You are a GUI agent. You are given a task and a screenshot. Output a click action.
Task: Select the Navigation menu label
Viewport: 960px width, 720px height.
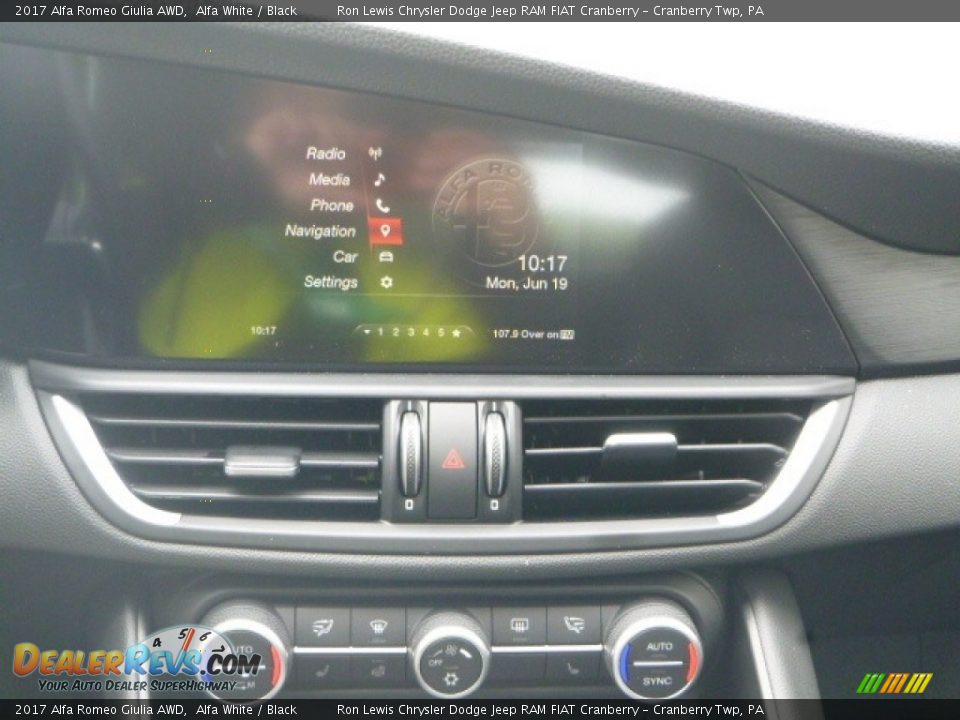[320, 231]
